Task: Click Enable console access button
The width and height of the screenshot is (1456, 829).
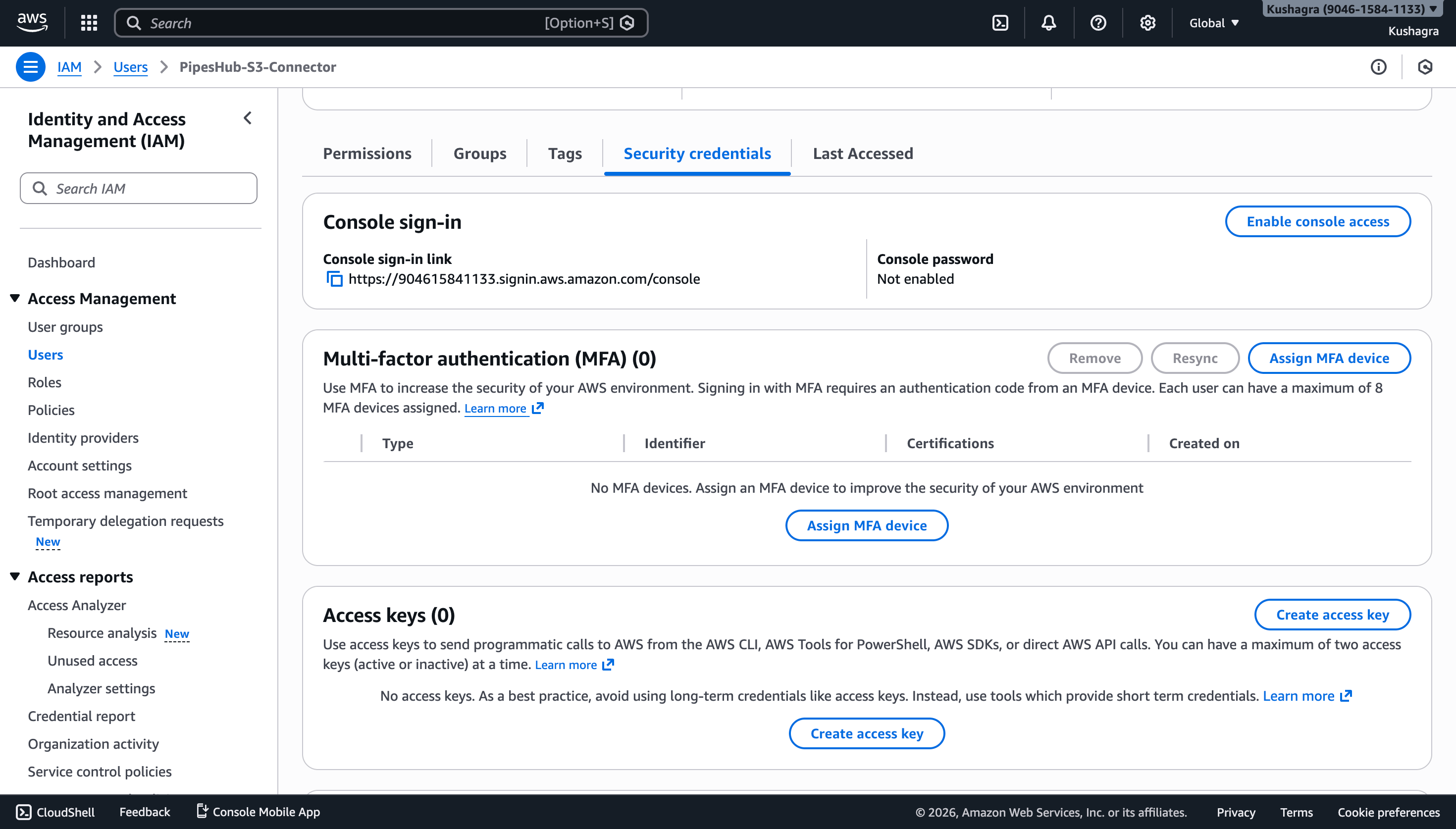Action: (1318, 221)
